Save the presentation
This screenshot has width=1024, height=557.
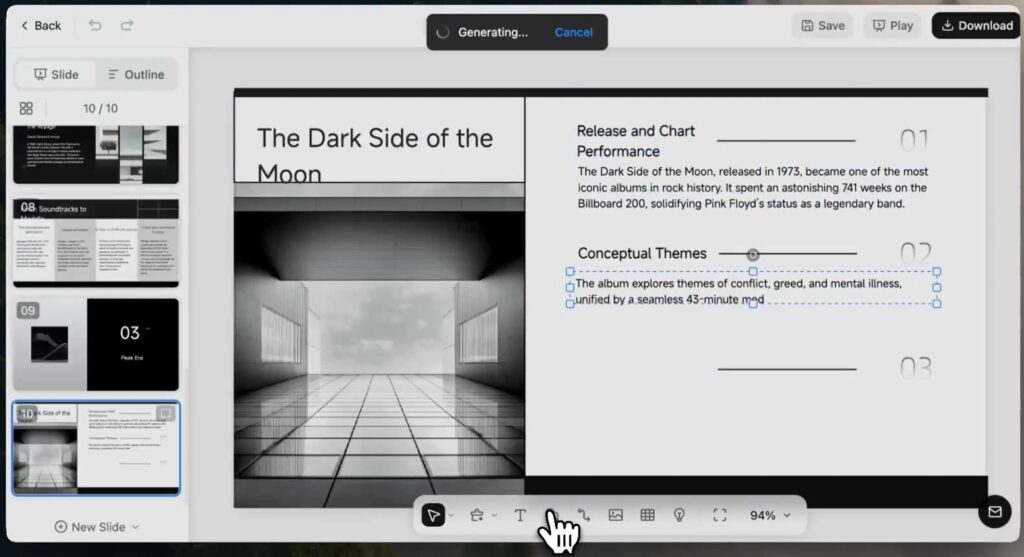(823, 25)
